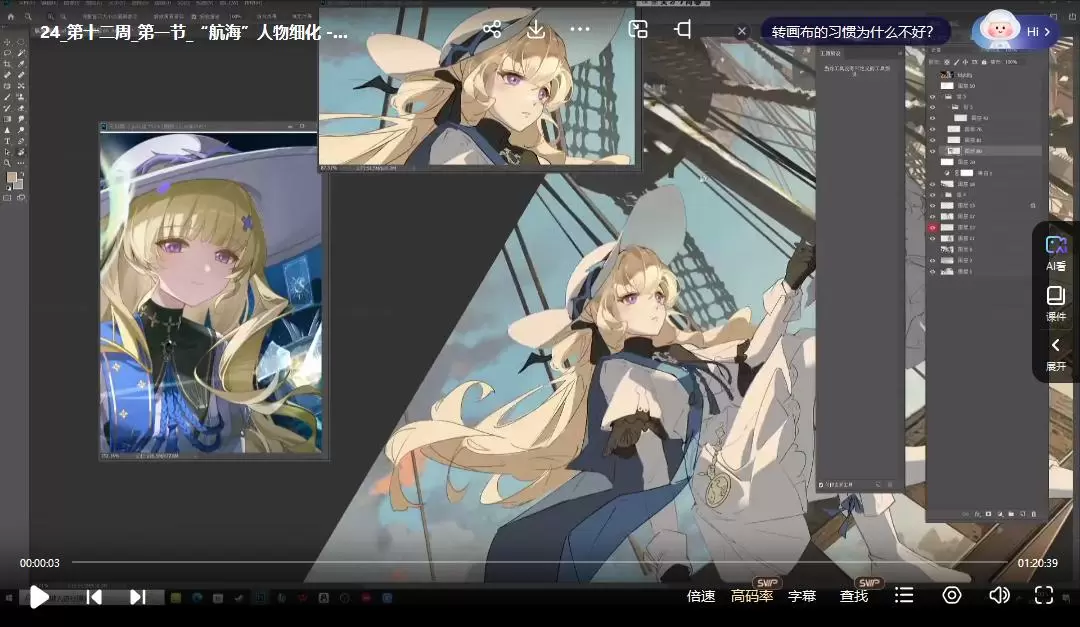Open the 课件 courseware panel

(1056, 303)
